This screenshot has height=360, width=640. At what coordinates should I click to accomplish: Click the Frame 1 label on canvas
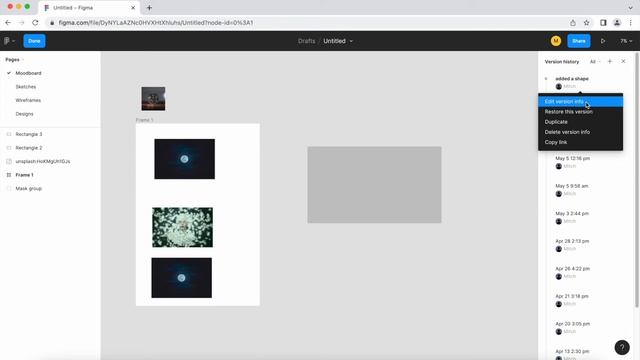[144, 120]
